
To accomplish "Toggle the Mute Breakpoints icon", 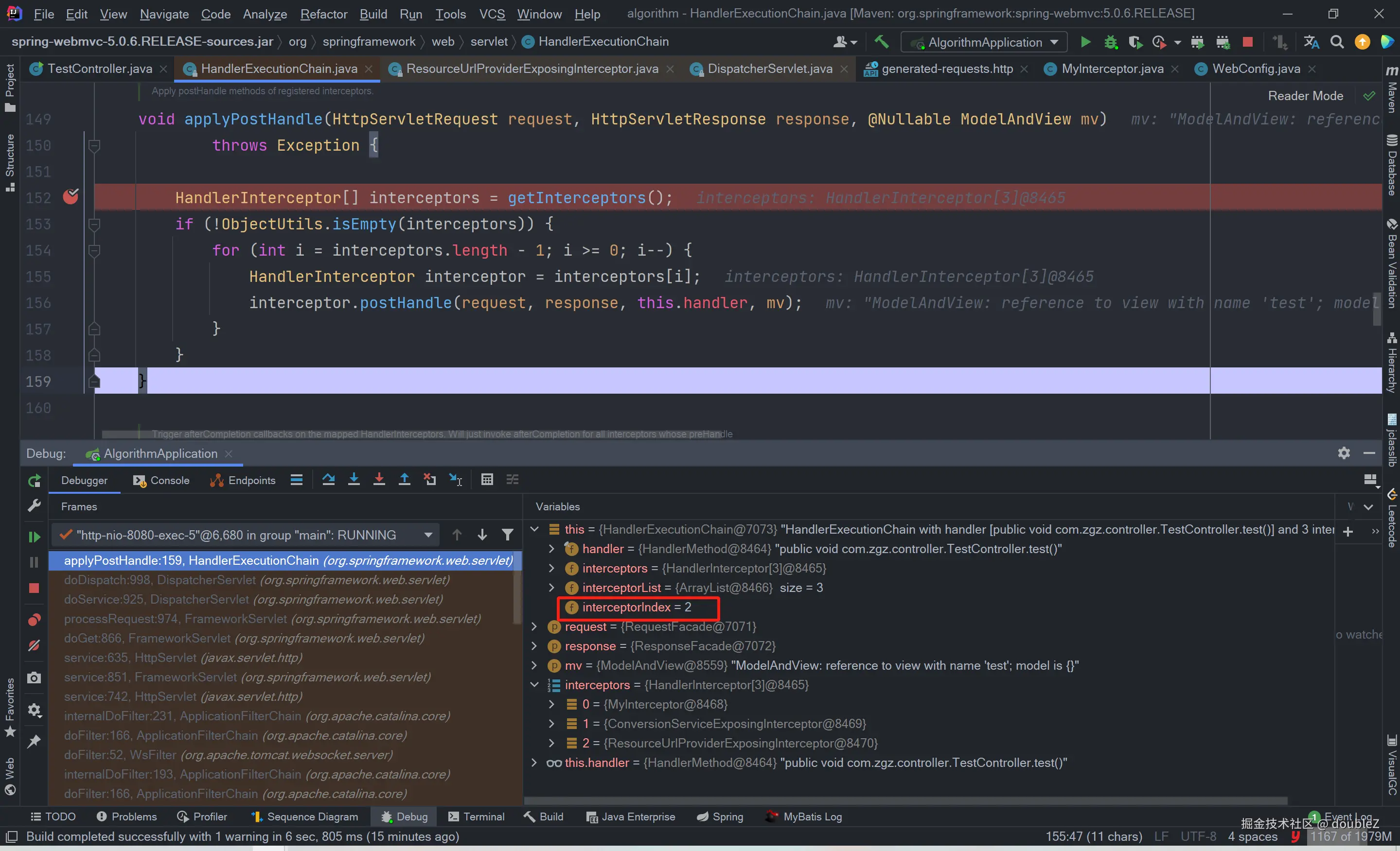I will (34, 645).
